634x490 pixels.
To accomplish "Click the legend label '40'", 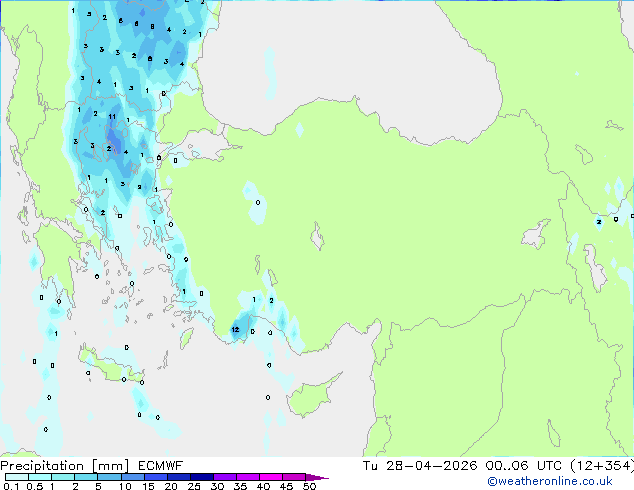I will [263, 486].
